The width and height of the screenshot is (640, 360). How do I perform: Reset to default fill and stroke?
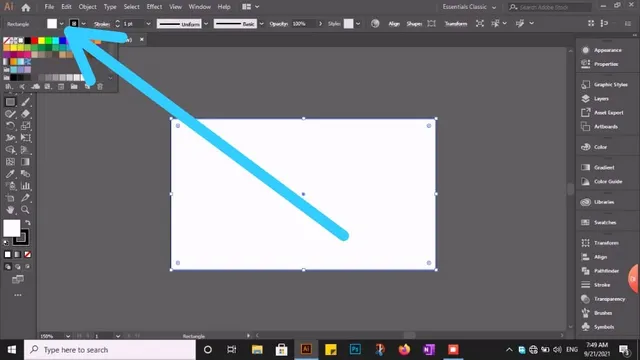click(x=6, y=243)
